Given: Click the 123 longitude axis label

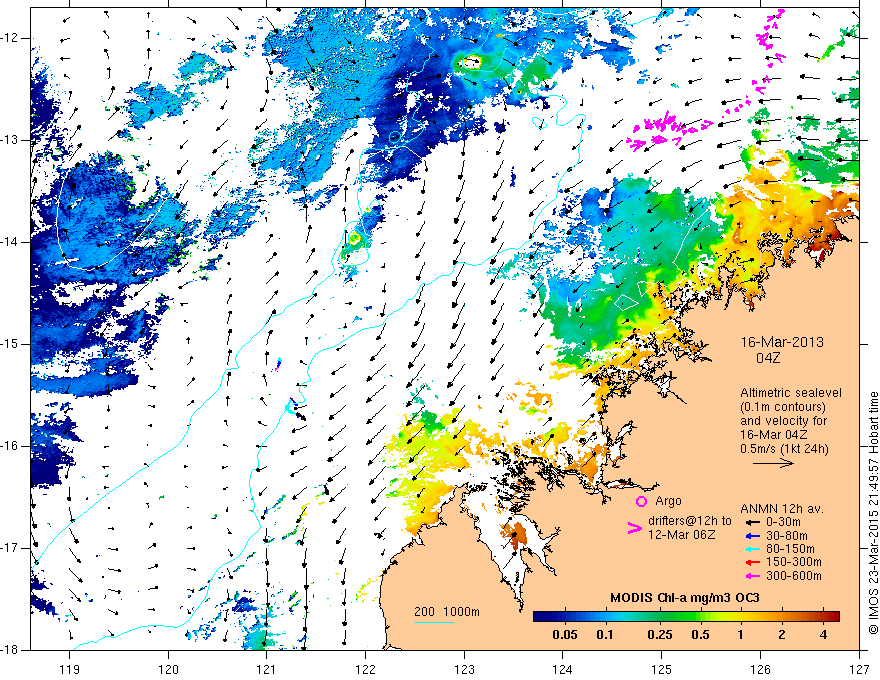Looking at the screenshot, I should [464, 669].
